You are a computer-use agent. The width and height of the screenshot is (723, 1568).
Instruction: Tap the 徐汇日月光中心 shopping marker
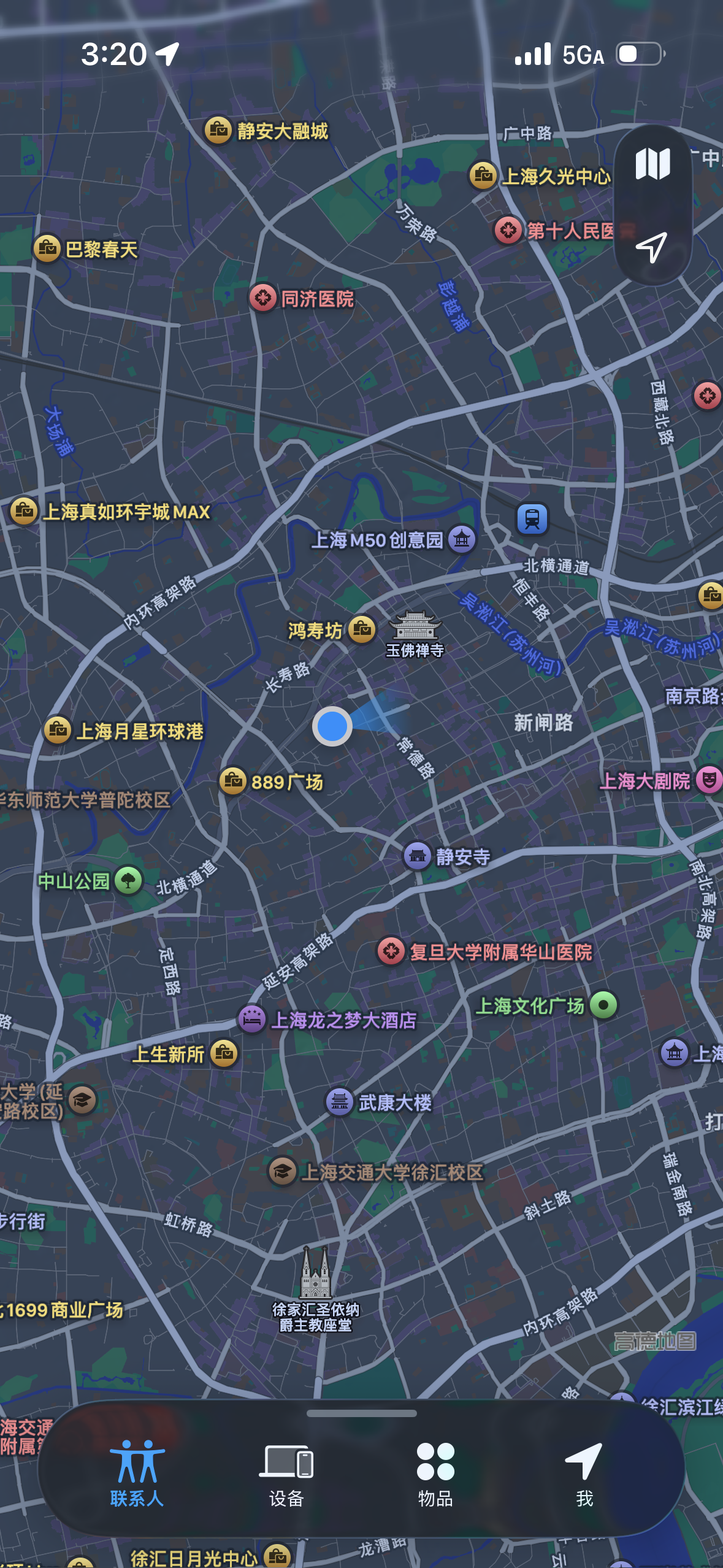click(x=277, y=1557)
